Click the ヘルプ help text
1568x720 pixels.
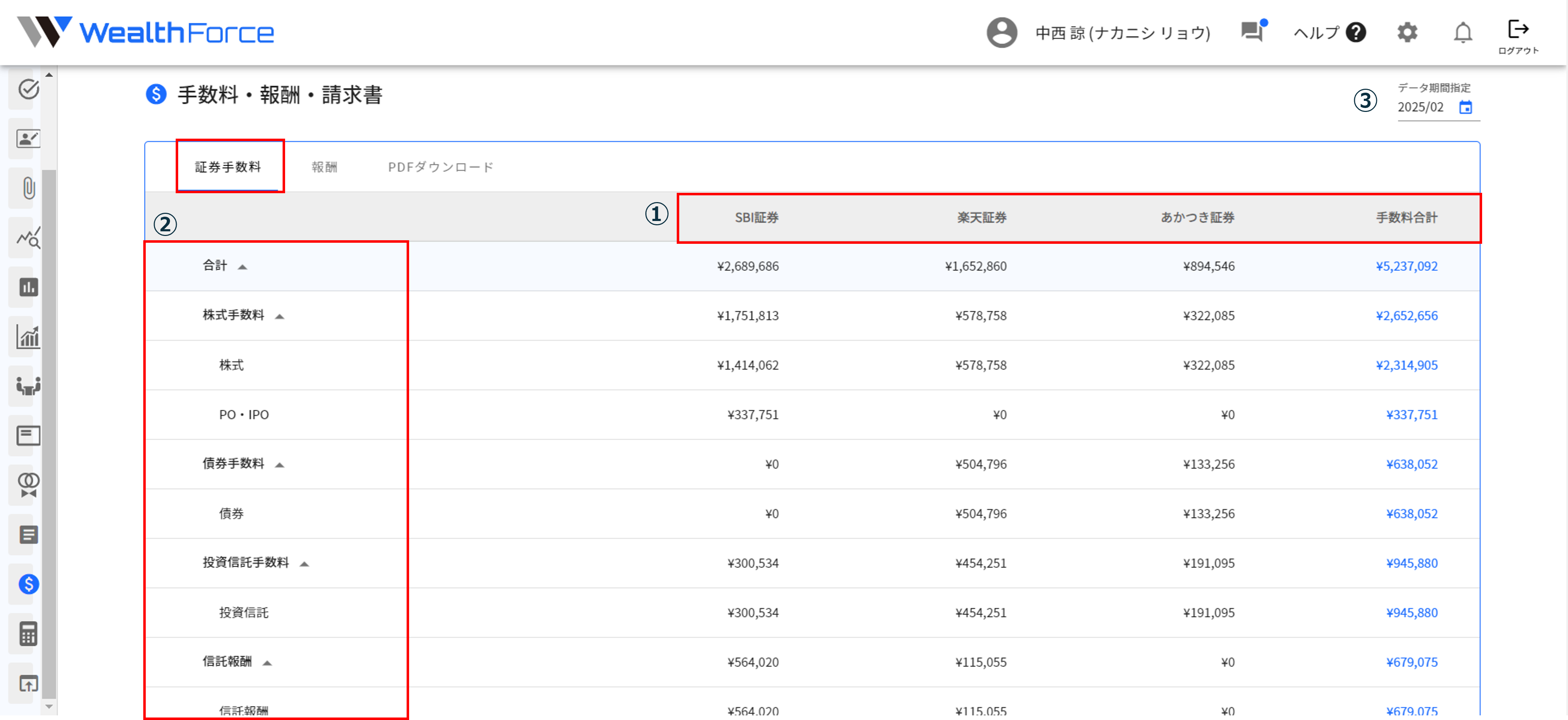click(1316, 32)
